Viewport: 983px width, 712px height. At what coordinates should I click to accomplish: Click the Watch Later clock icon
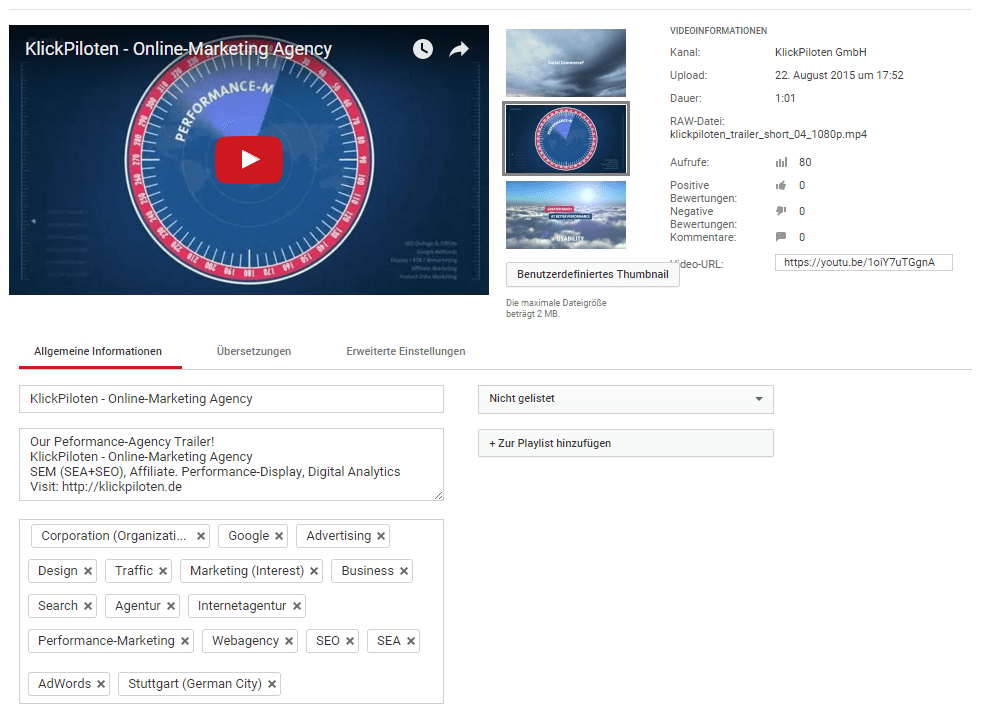pos(423,49)
